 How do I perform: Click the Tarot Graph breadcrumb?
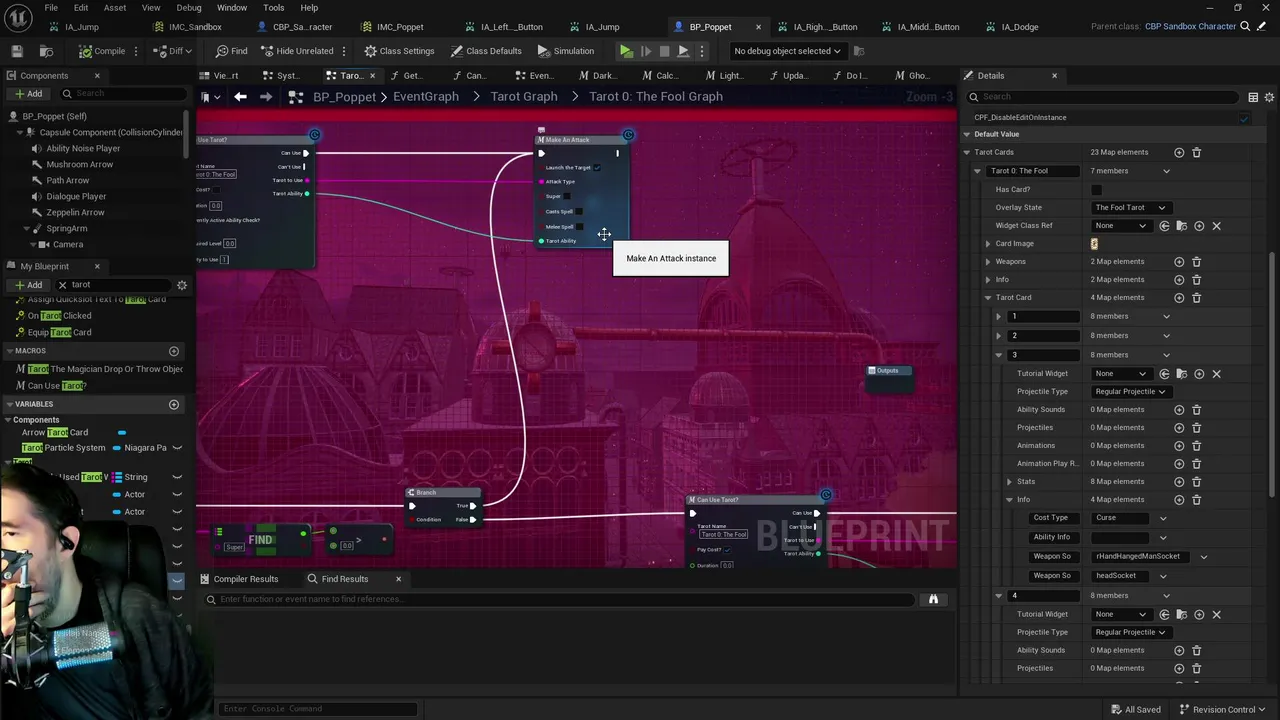[524, 97]
